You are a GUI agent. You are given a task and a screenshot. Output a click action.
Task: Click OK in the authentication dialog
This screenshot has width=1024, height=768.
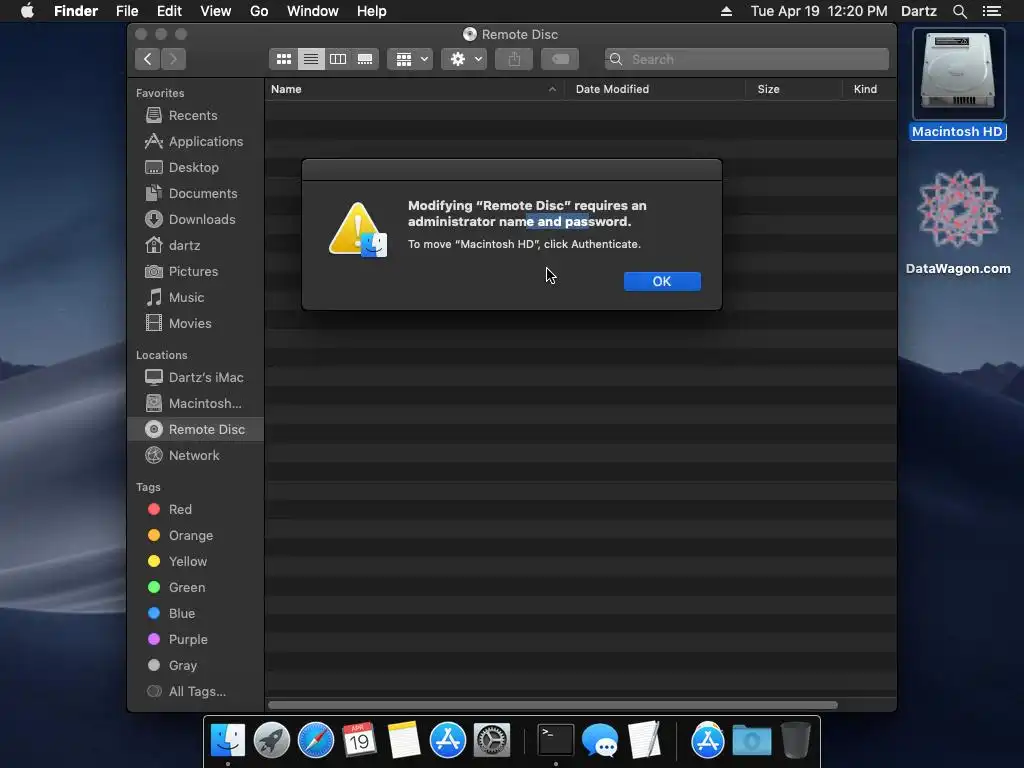tap(662, 281)
